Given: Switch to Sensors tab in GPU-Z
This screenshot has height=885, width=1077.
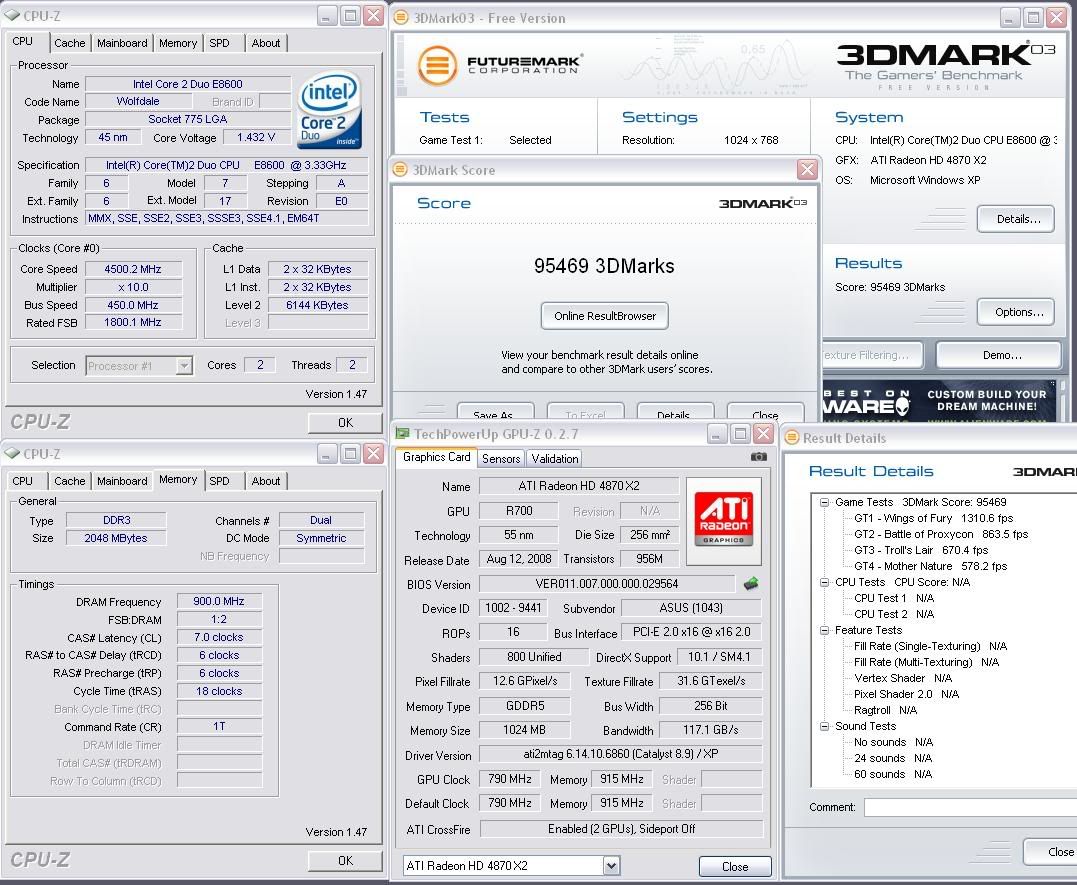Looking at the screenshot, I should tap(501, 458).
